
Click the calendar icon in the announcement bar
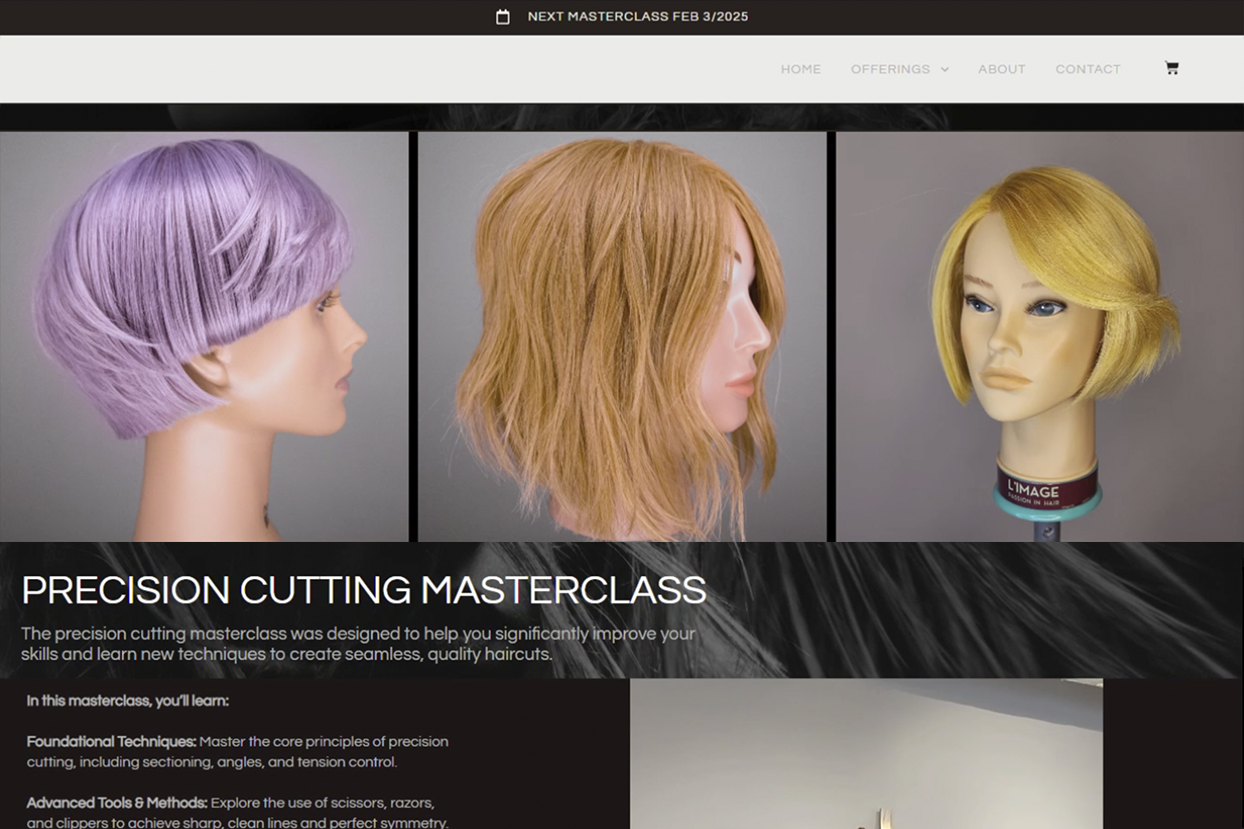503,17
